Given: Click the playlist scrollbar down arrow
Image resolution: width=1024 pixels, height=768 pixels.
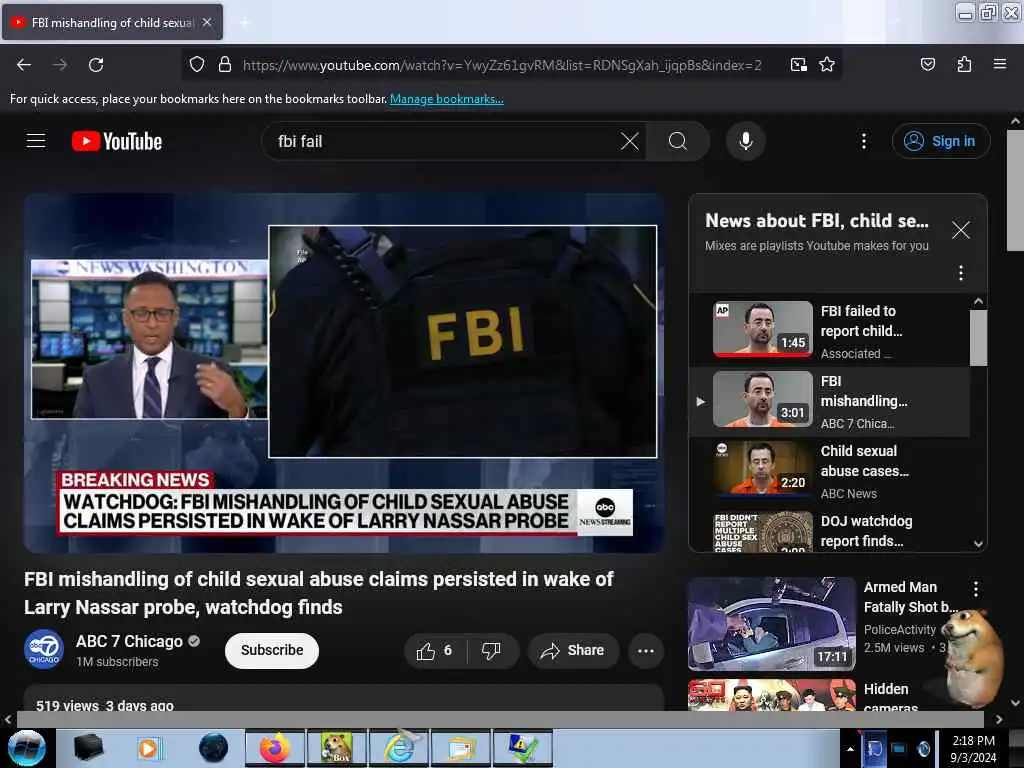Looking at the screenshot, I should [x=978, y=544].
